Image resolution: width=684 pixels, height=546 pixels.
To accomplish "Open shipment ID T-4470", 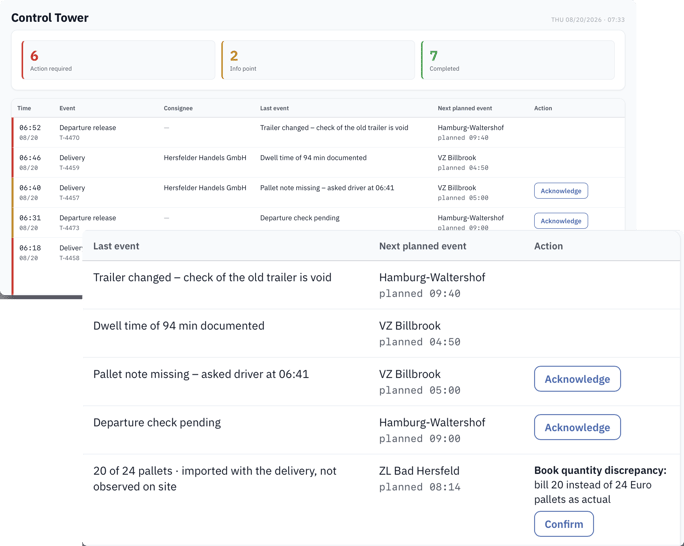I will (69, 138).
